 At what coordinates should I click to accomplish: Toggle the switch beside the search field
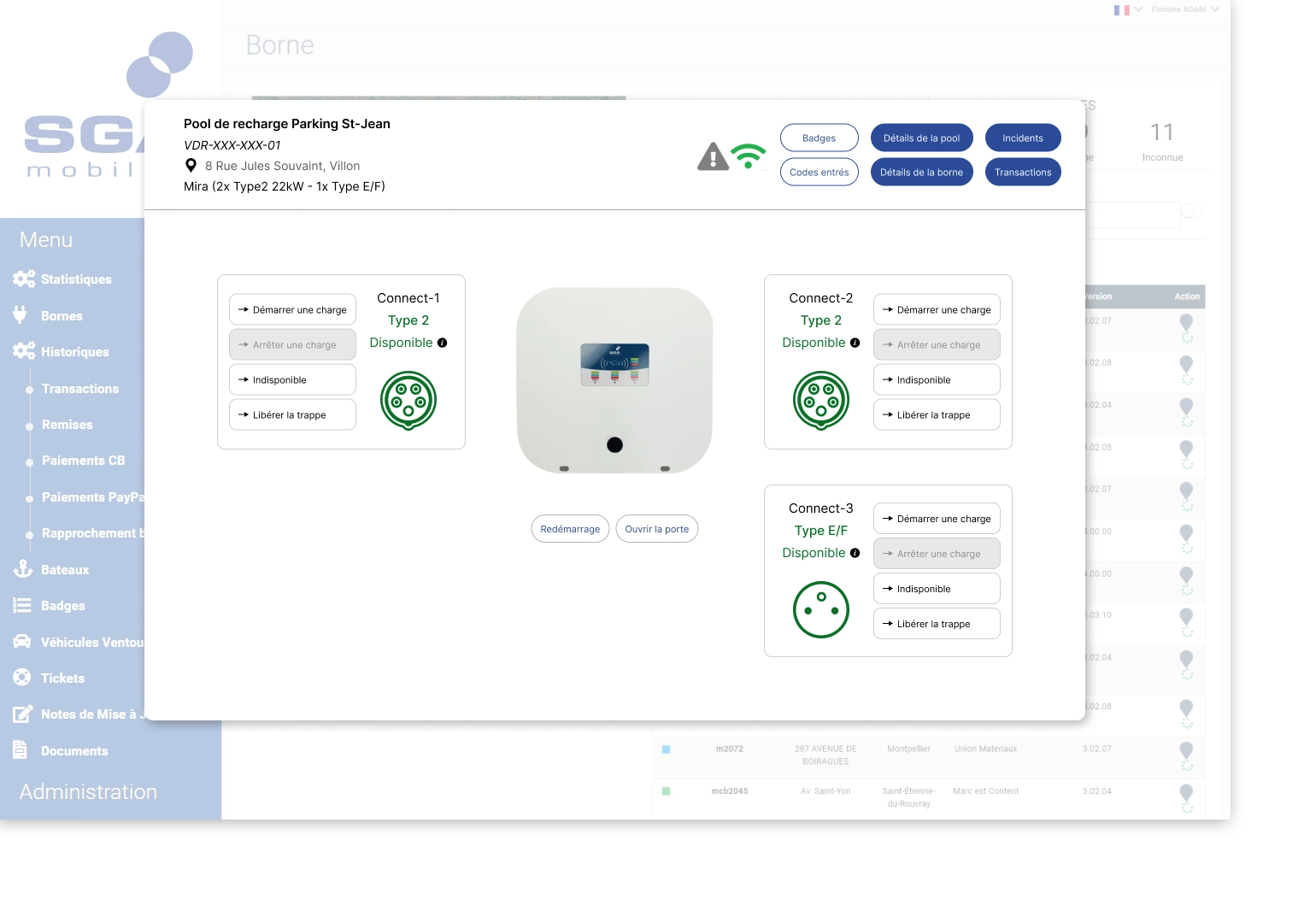pyautogui.click(x=1190, y=210)
